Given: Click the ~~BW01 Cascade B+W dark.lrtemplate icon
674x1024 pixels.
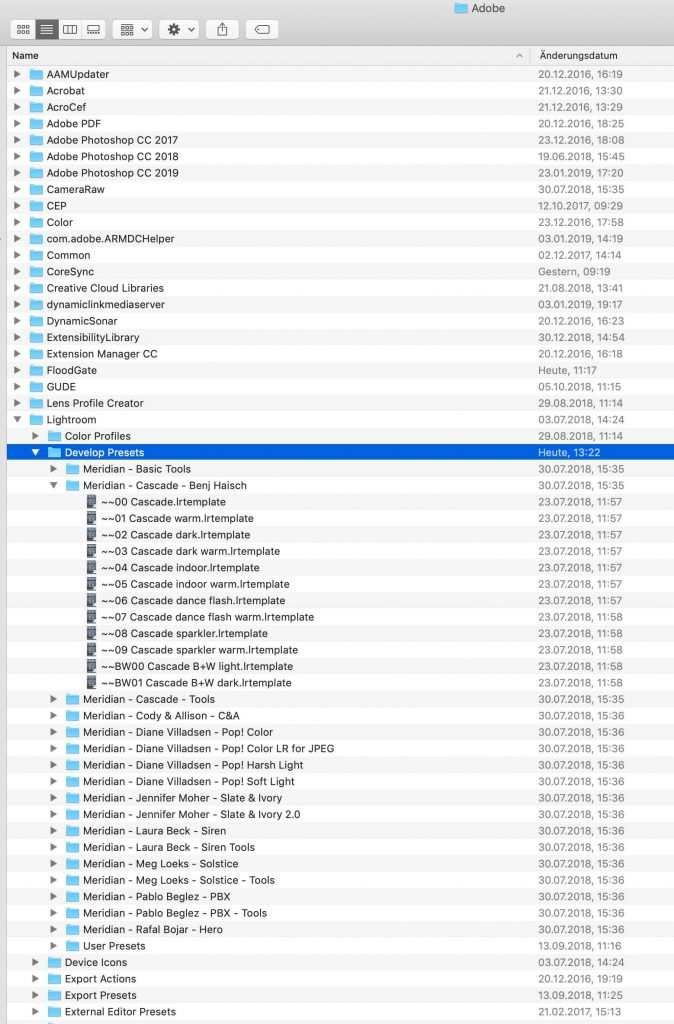Looking at the screenshot, I should [x=91, y=683].
